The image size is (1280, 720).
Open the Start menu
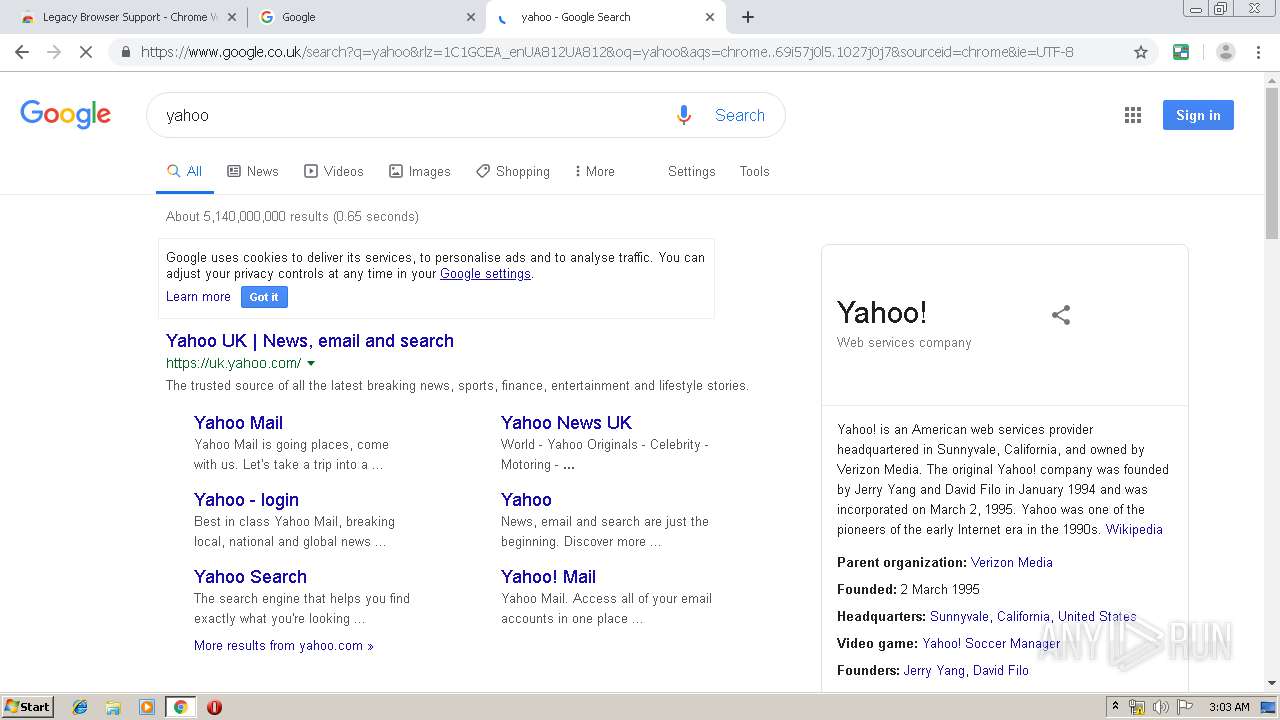tap(28, 707)
